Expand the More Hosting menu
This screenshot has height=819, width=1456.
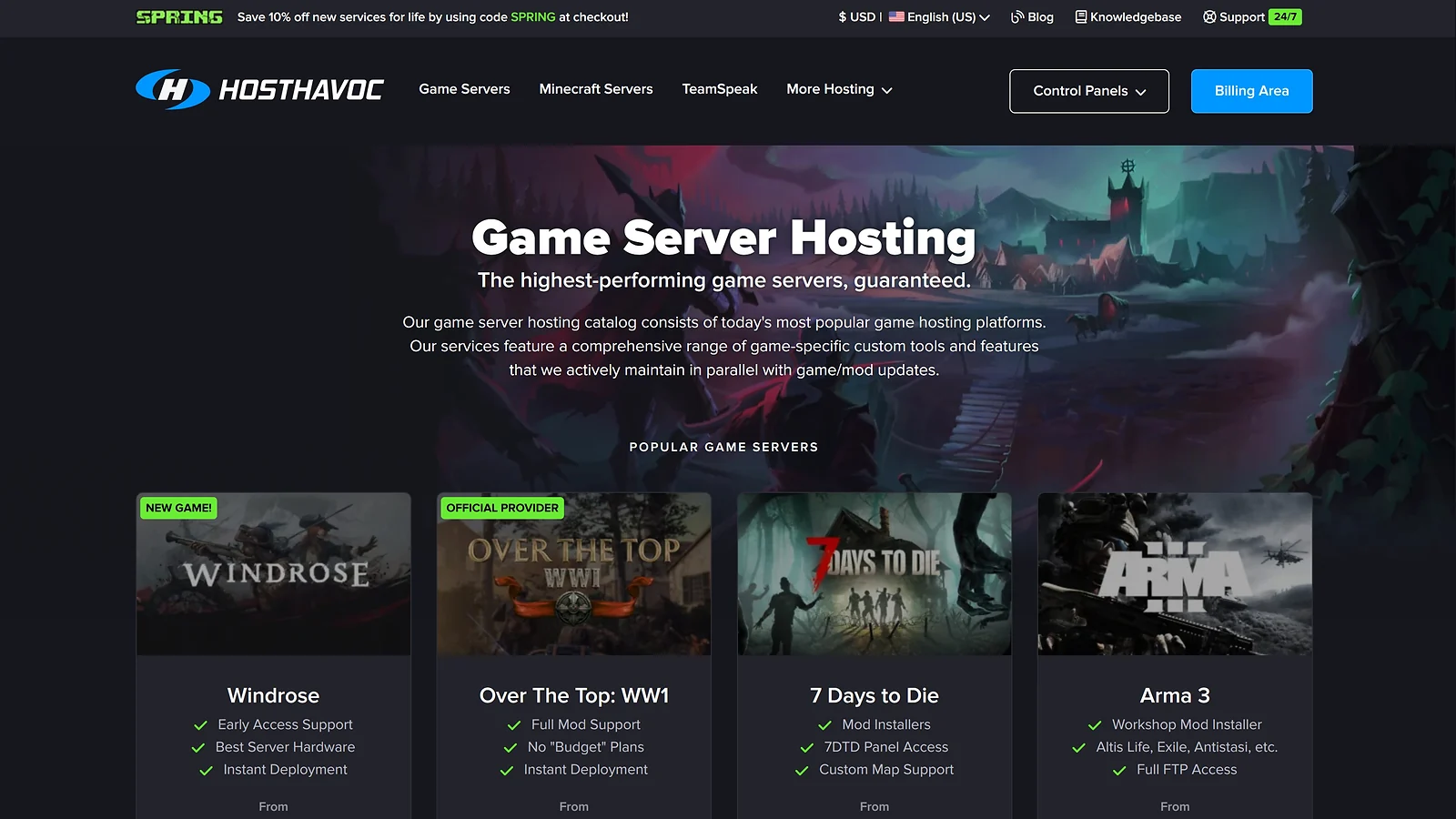(839, 89)
